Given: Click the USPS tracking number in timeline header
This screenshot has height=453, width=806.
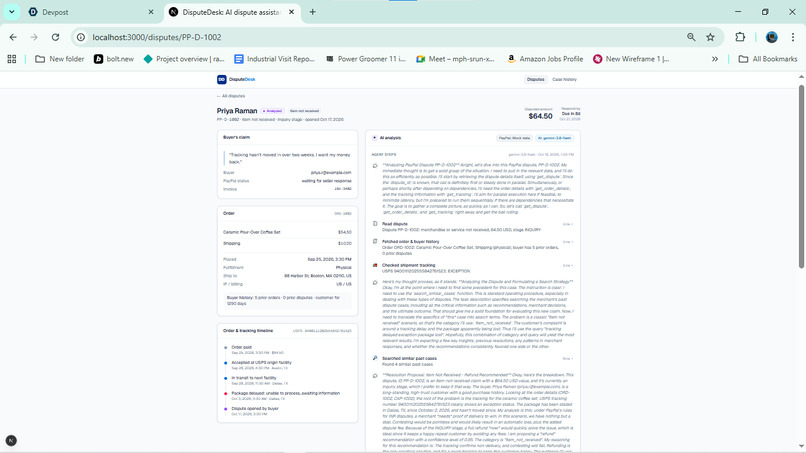Looking at the screenshot, I should [x=322, y=331].
